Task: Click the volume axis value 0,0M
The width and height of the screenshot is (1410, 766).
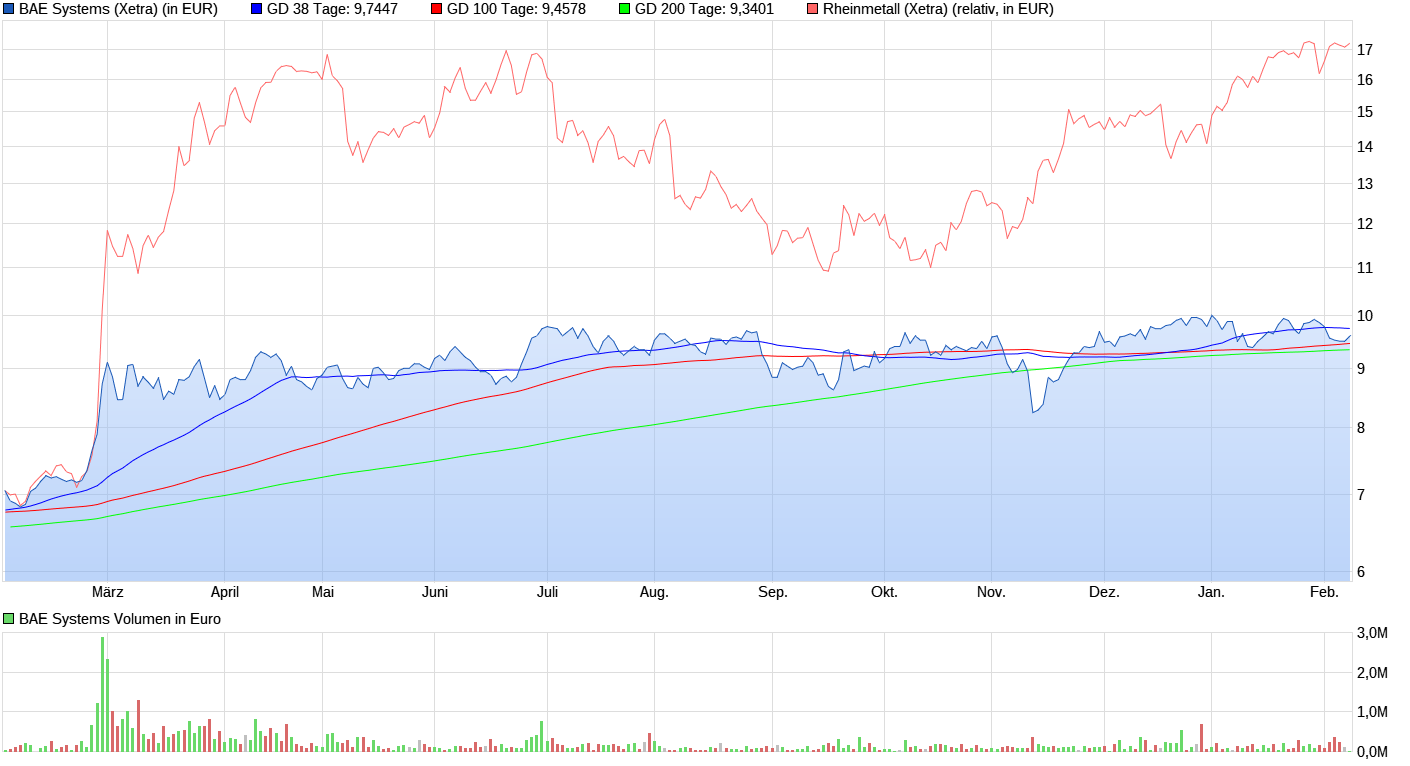Action: [x=1372, y=751]
